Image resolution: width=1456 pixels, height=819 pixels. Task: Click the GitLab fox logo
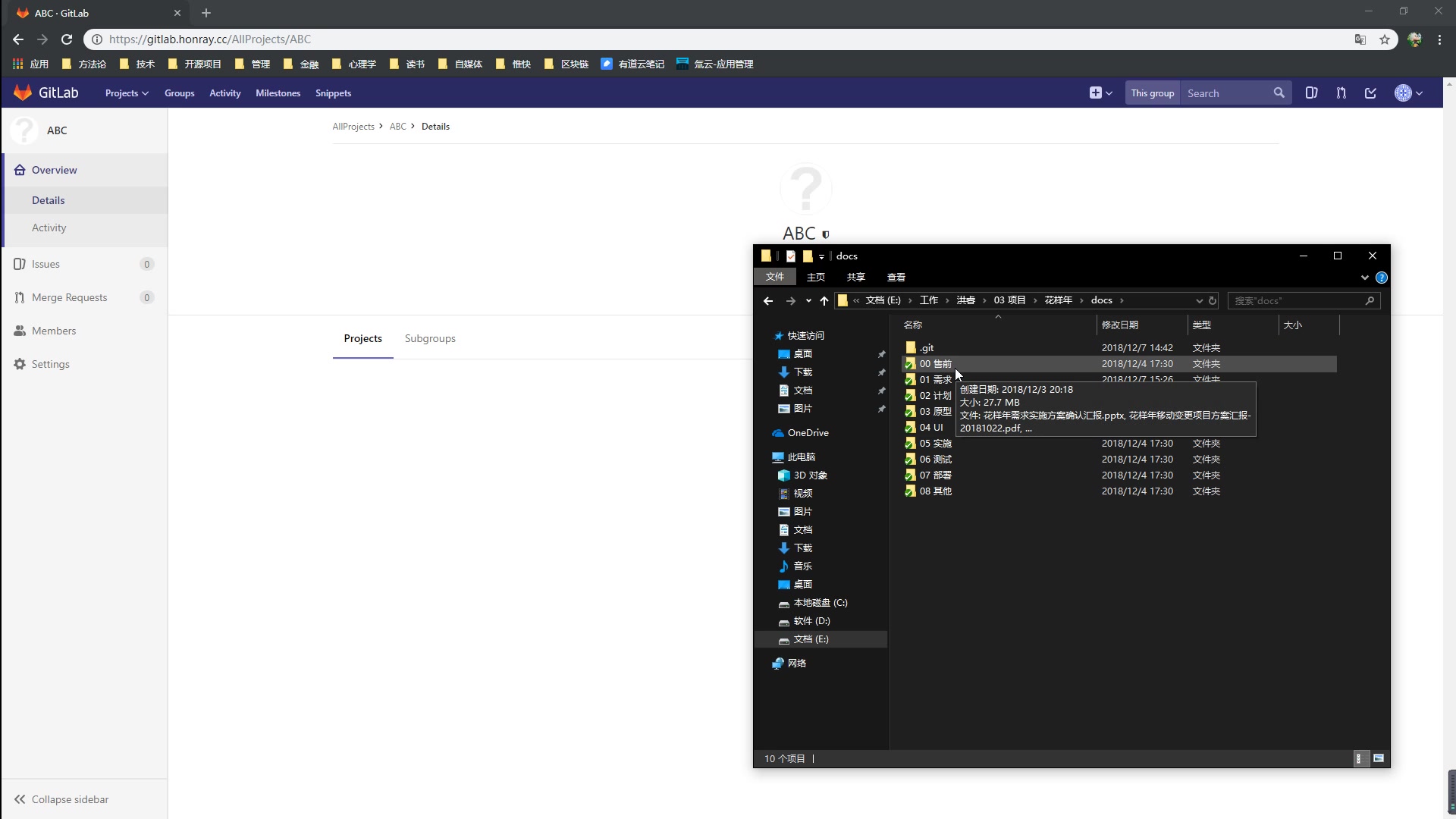[x=23, y=93]
